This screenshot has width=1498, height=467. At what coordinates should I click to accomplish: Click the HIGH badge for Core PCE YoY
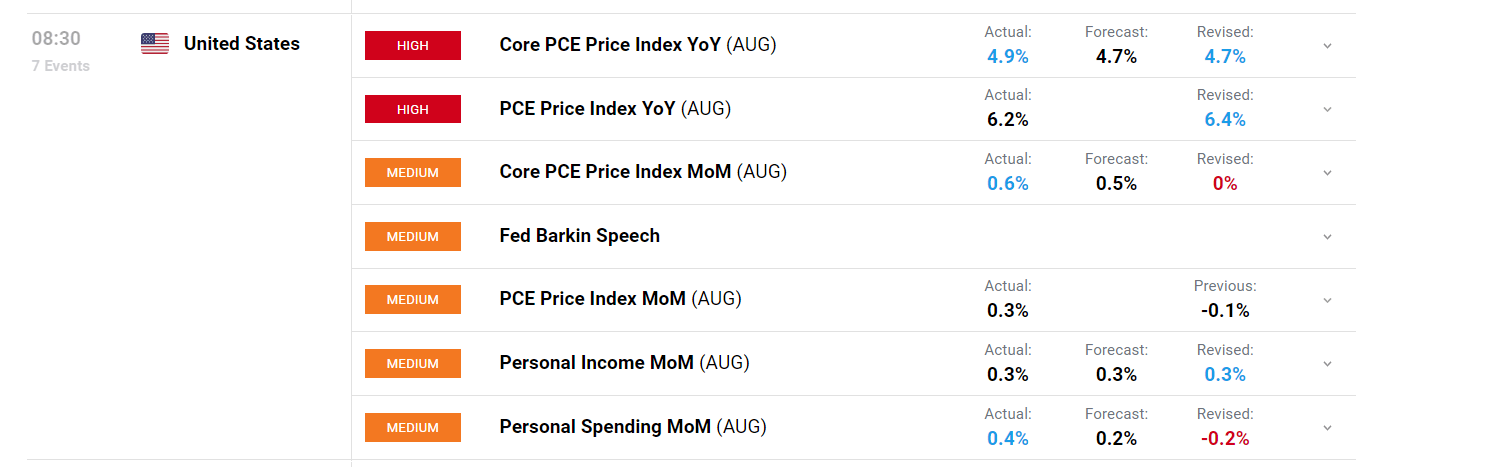pyautogui.click(x=413, y=45)
